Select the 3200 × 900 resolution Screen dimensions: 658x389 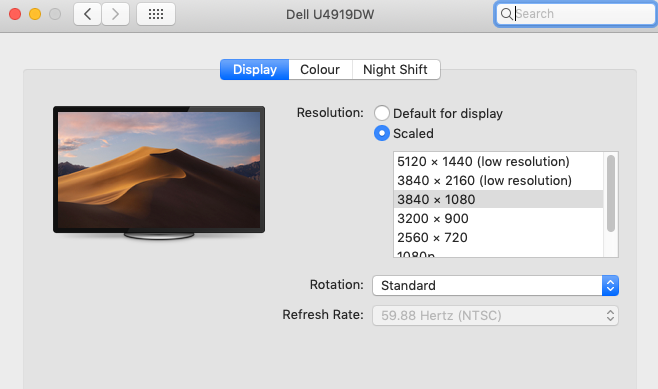(x=499, y=218)
